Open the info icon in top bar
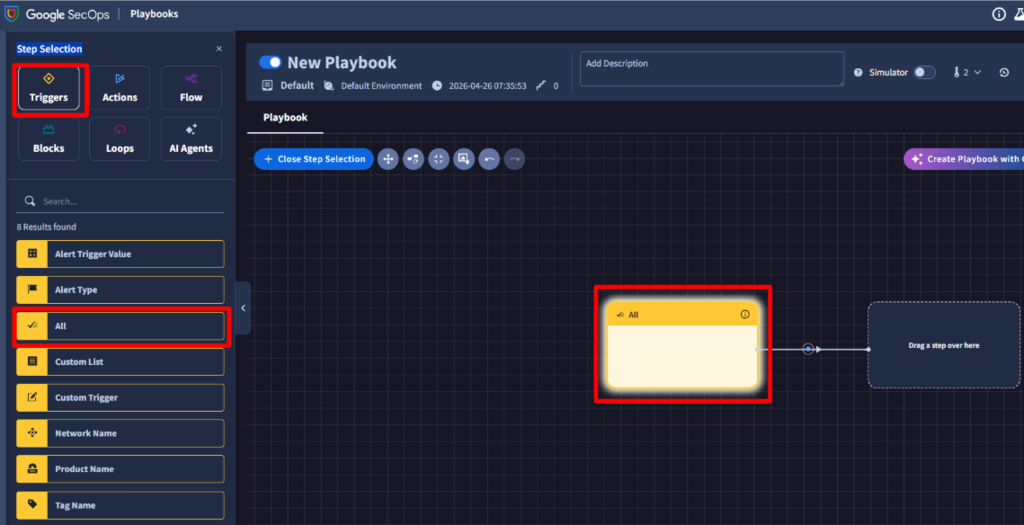The height and width of the screenshot is (525, 1024). pyautogui.click(x=999, y=14)
